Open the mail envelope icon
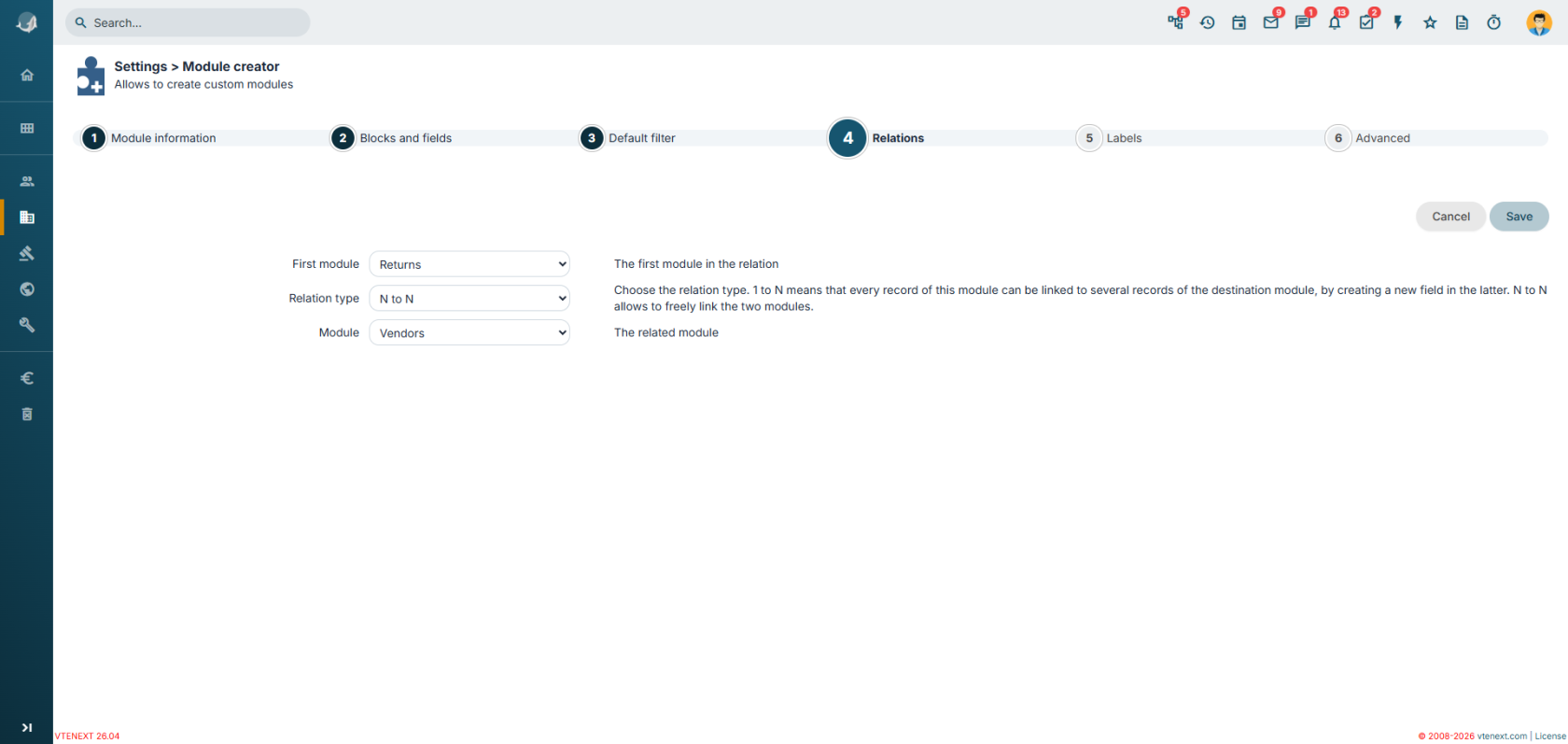1568x744 pixels. pos(1270,22)
